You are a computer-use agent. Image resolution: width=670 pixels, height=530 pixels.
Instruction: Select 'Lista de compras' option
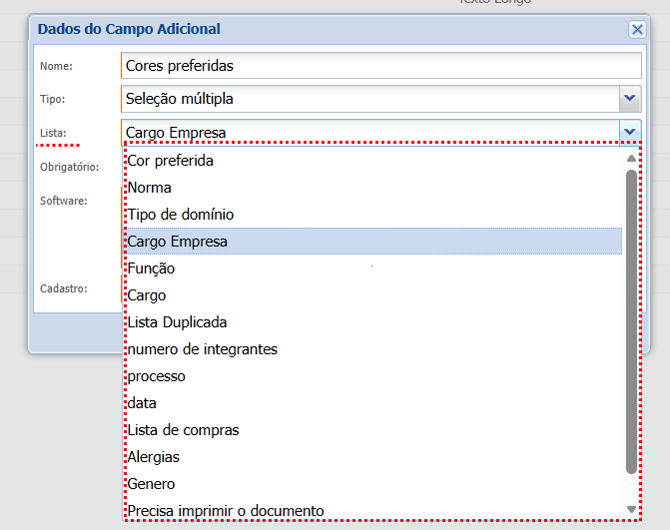[x=183, y=430]
